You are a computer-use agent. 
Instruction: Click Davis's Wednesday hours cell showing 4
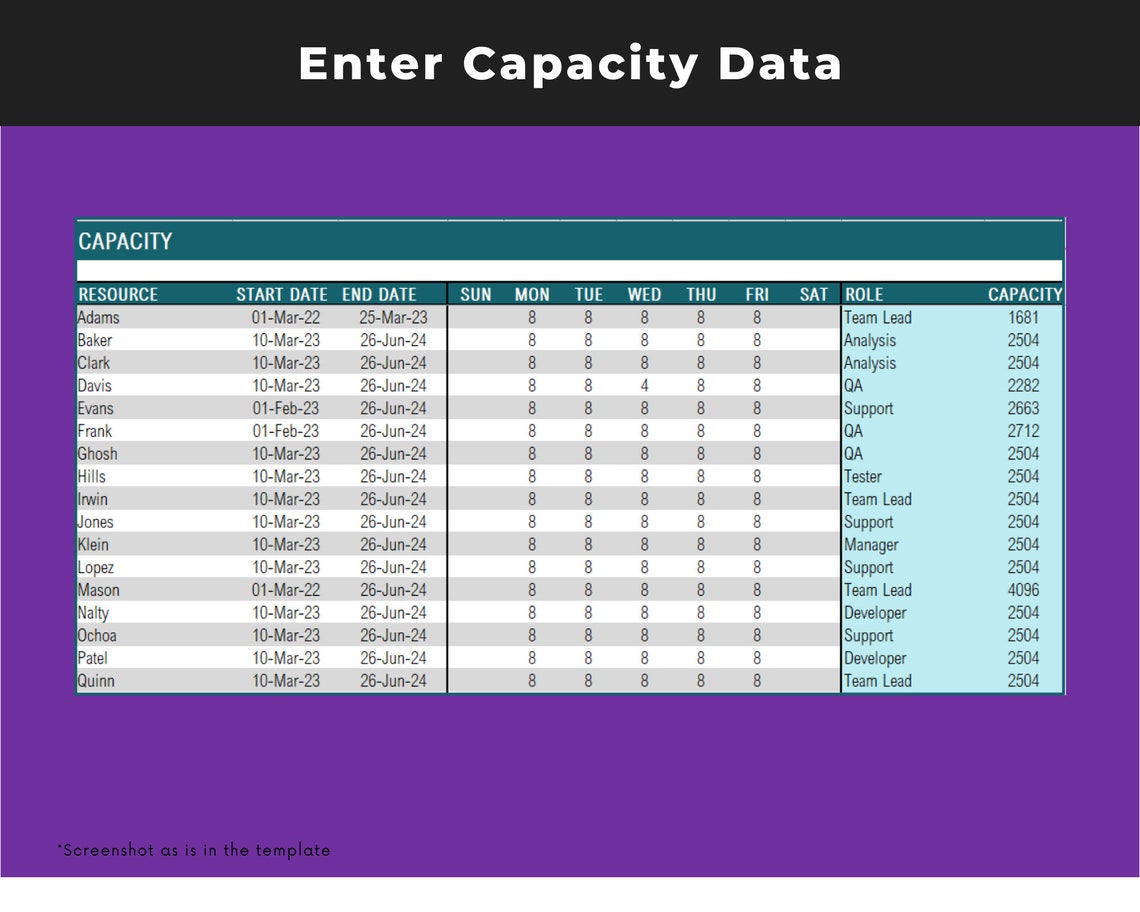click(x=644, y=385)
